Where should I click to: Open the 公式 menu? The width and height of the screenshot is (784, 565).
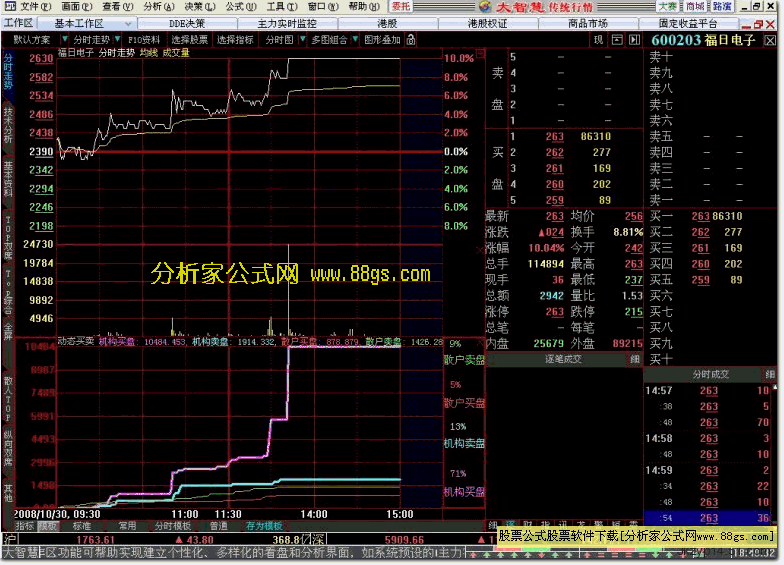(x=241, y=6)
